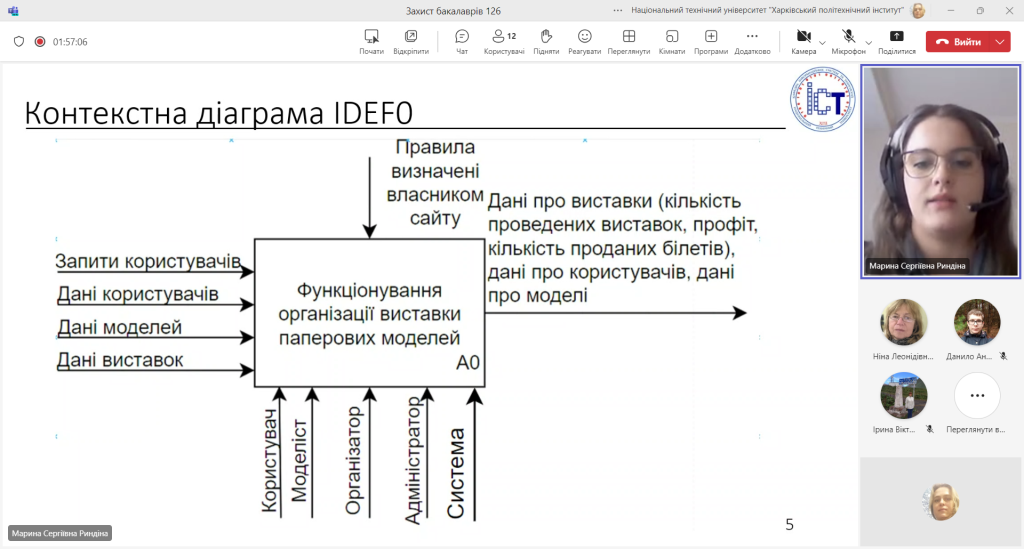Click the recording indicator icon
This screenshot has width=1024, height=549.
(40, 42)
